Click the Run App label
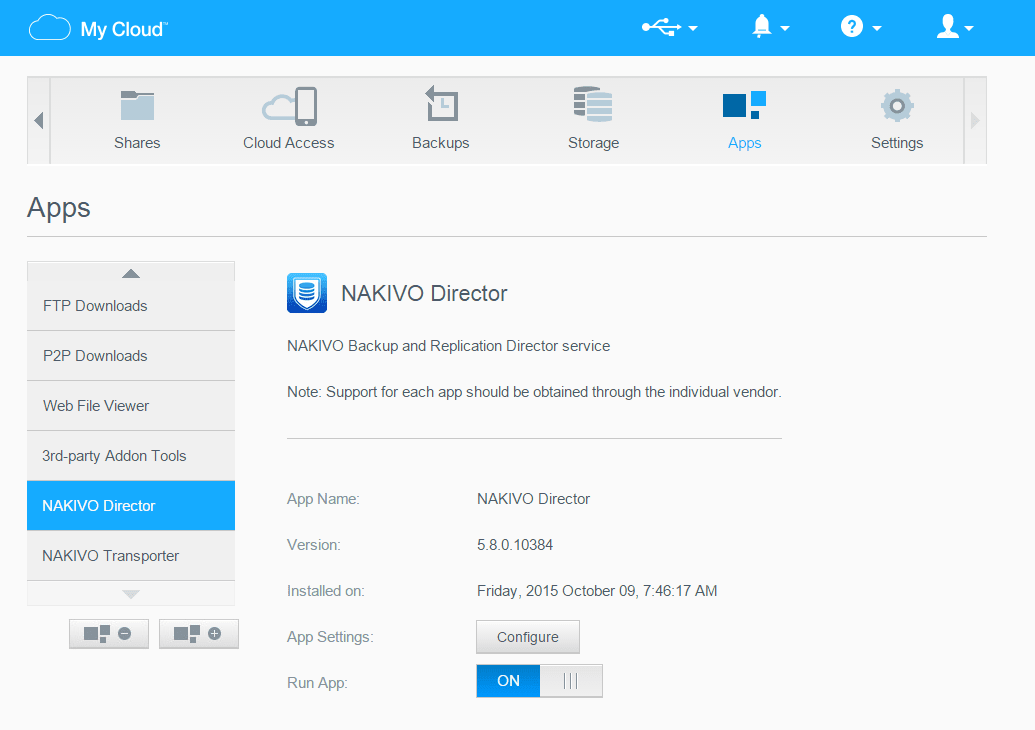 tap(317, 682)
